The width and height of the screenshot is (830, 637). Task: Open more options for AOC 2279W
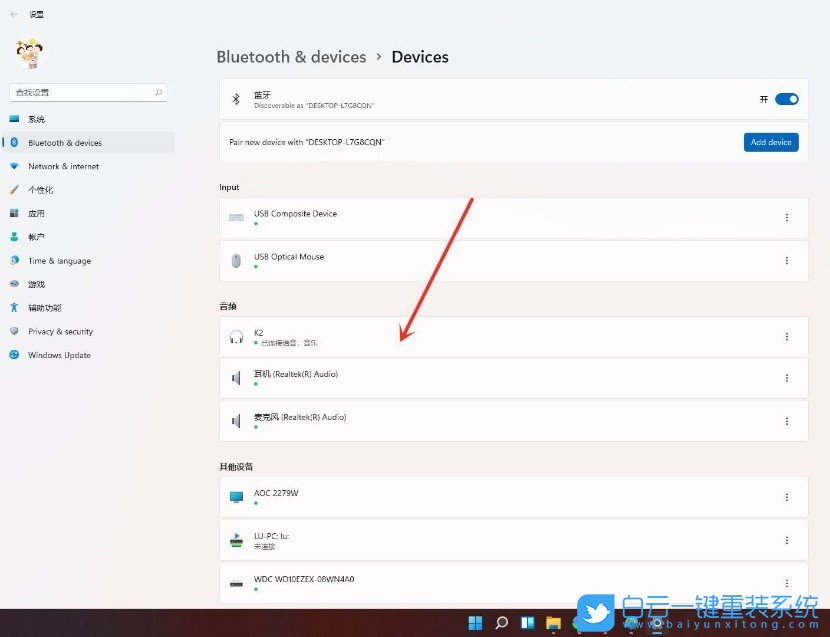click(786, 497)
